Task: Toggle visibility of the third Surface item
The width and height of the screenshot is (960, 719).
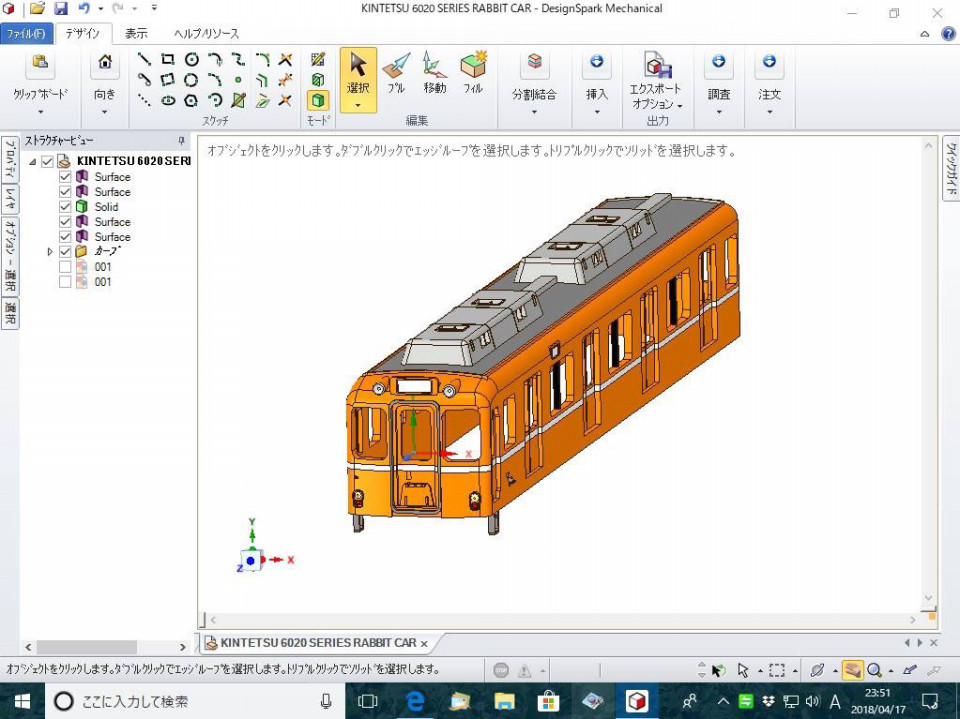Action: pos(66,222)
